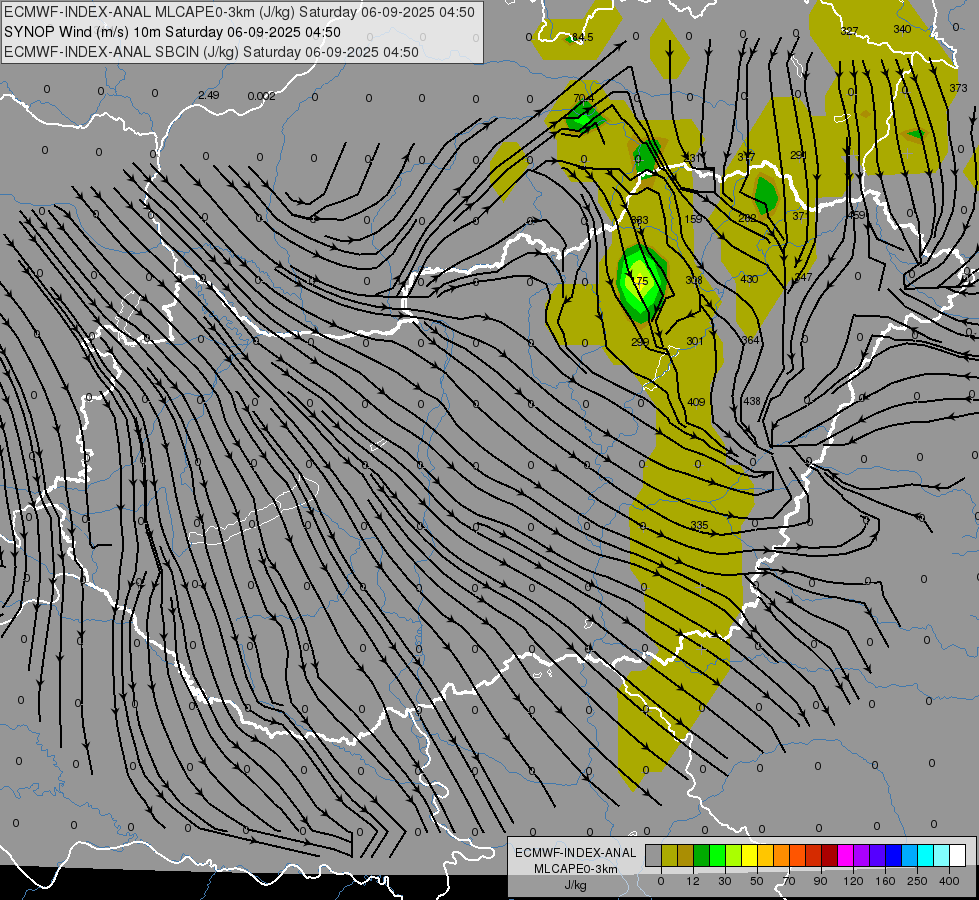
Task: Click the map value 84.5
Action: tap(583, 37)
